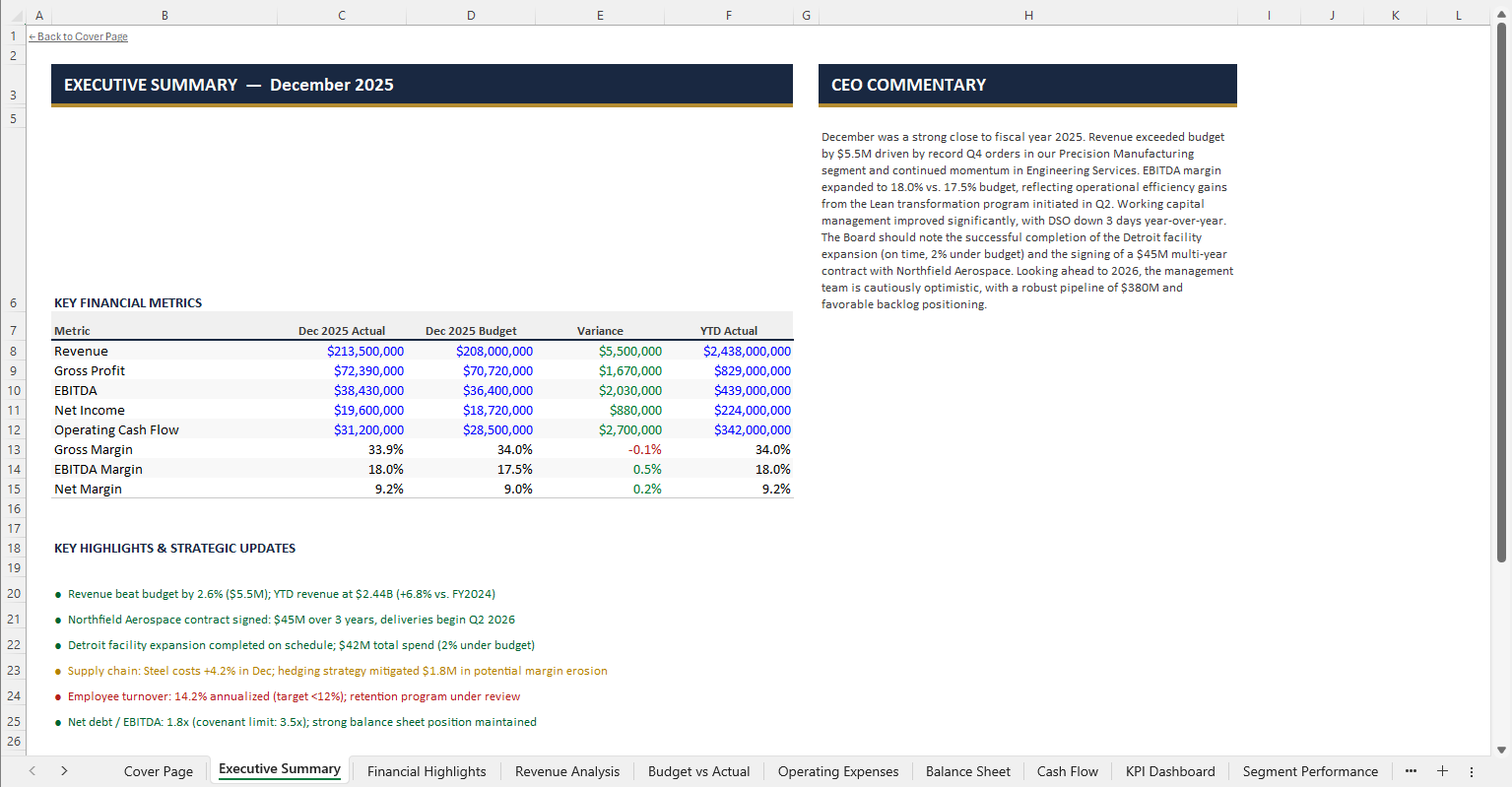Open the kebab (three-dot) sheet options menu
Screen dimensions: 1512x787
[1473, 771]
